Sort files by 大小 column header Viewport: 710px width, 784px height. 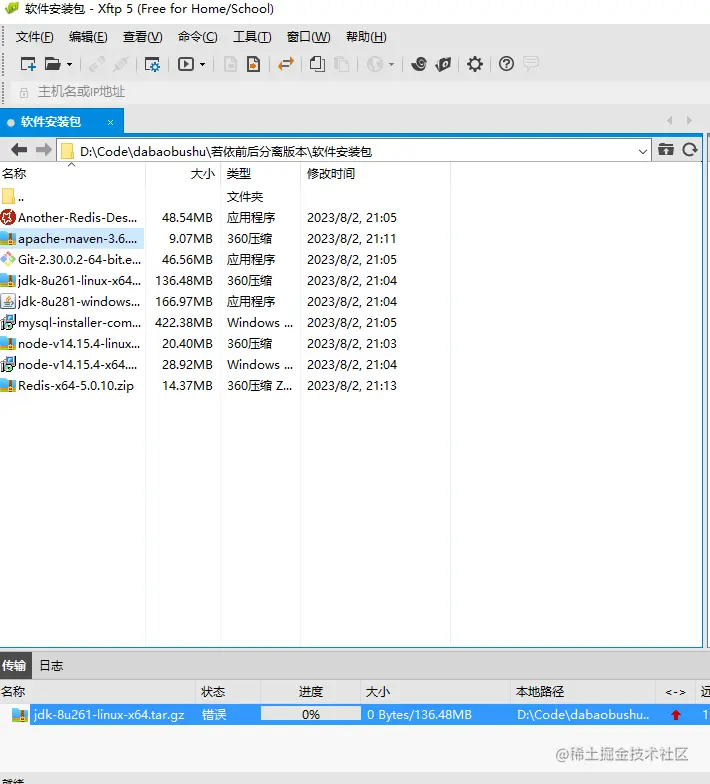183,174
